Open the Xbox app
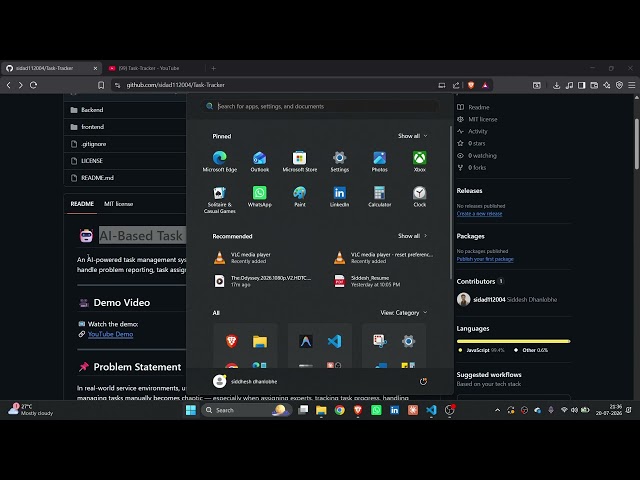 click(x=420, y=161)
